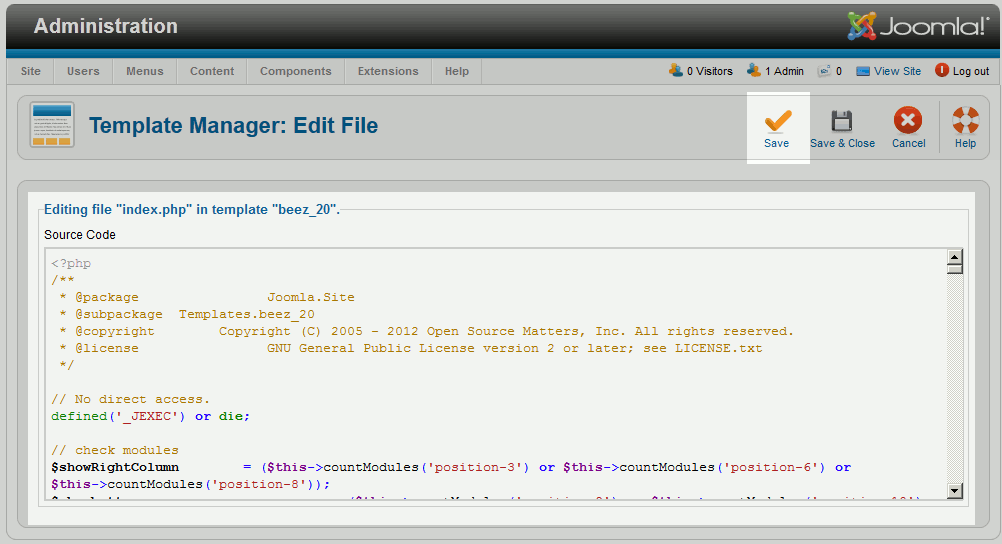Open the Users menu
This screenshot has height=544, width=1002.
pos(83,71)
